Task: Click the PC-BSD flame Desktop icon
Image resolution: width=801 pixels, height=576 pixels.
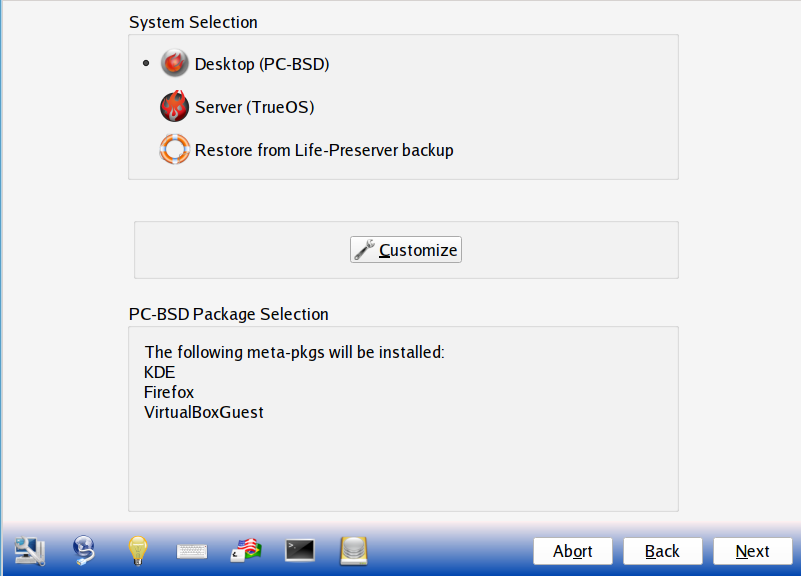Action: [x=174, y=63]
